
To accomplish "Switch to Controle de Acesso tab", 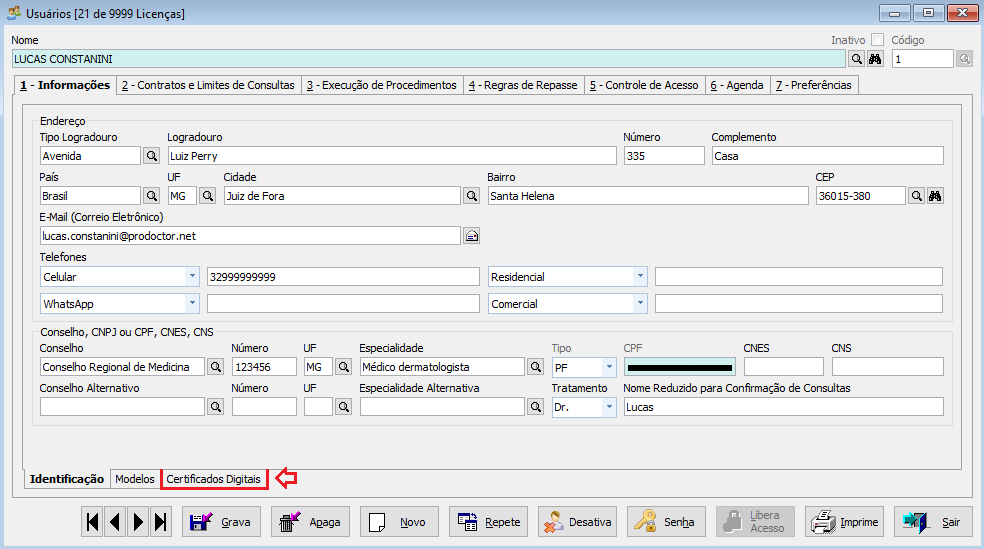I will click(x=644, y=85).
